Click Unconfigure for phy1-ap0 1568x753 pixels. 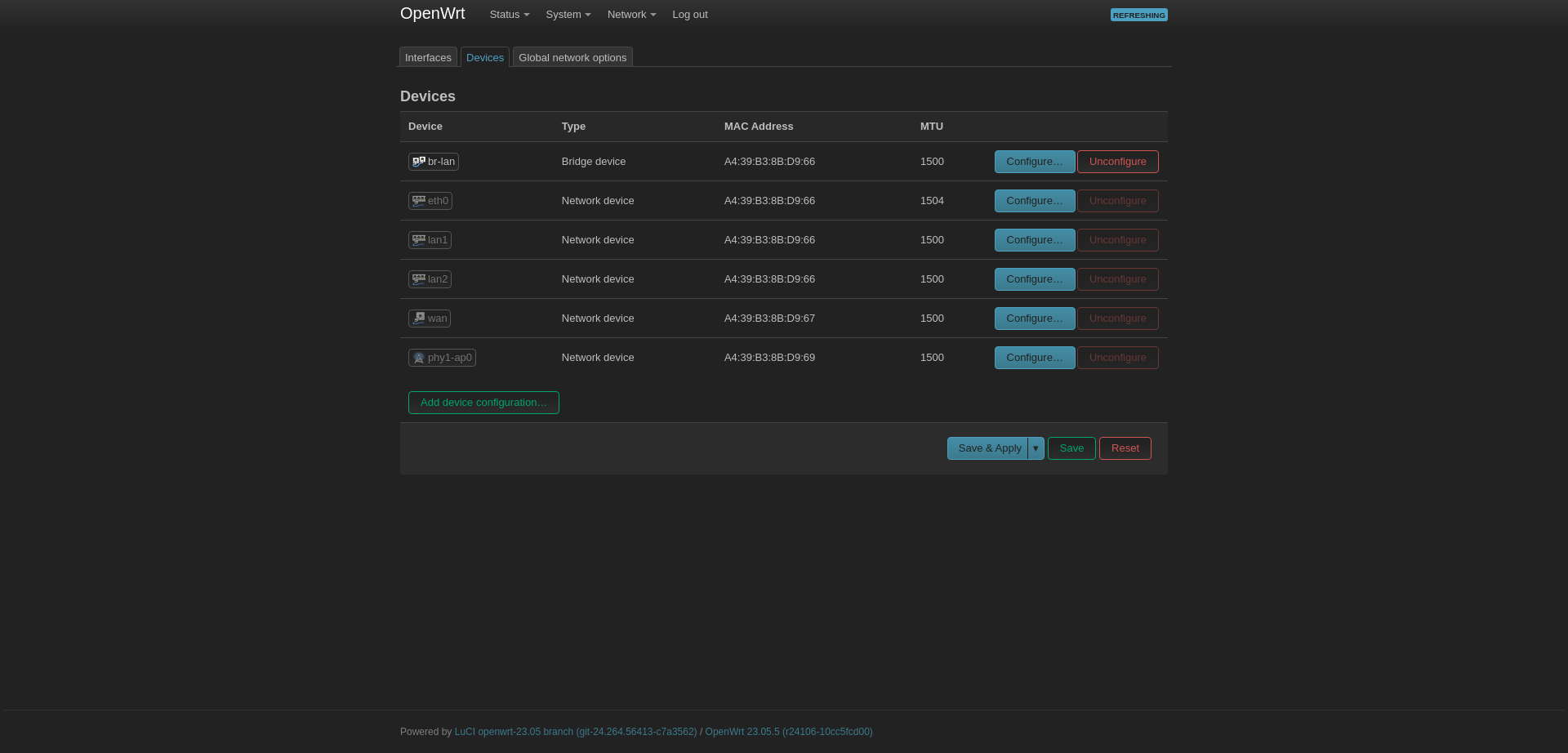click(x=1118, y=358)
